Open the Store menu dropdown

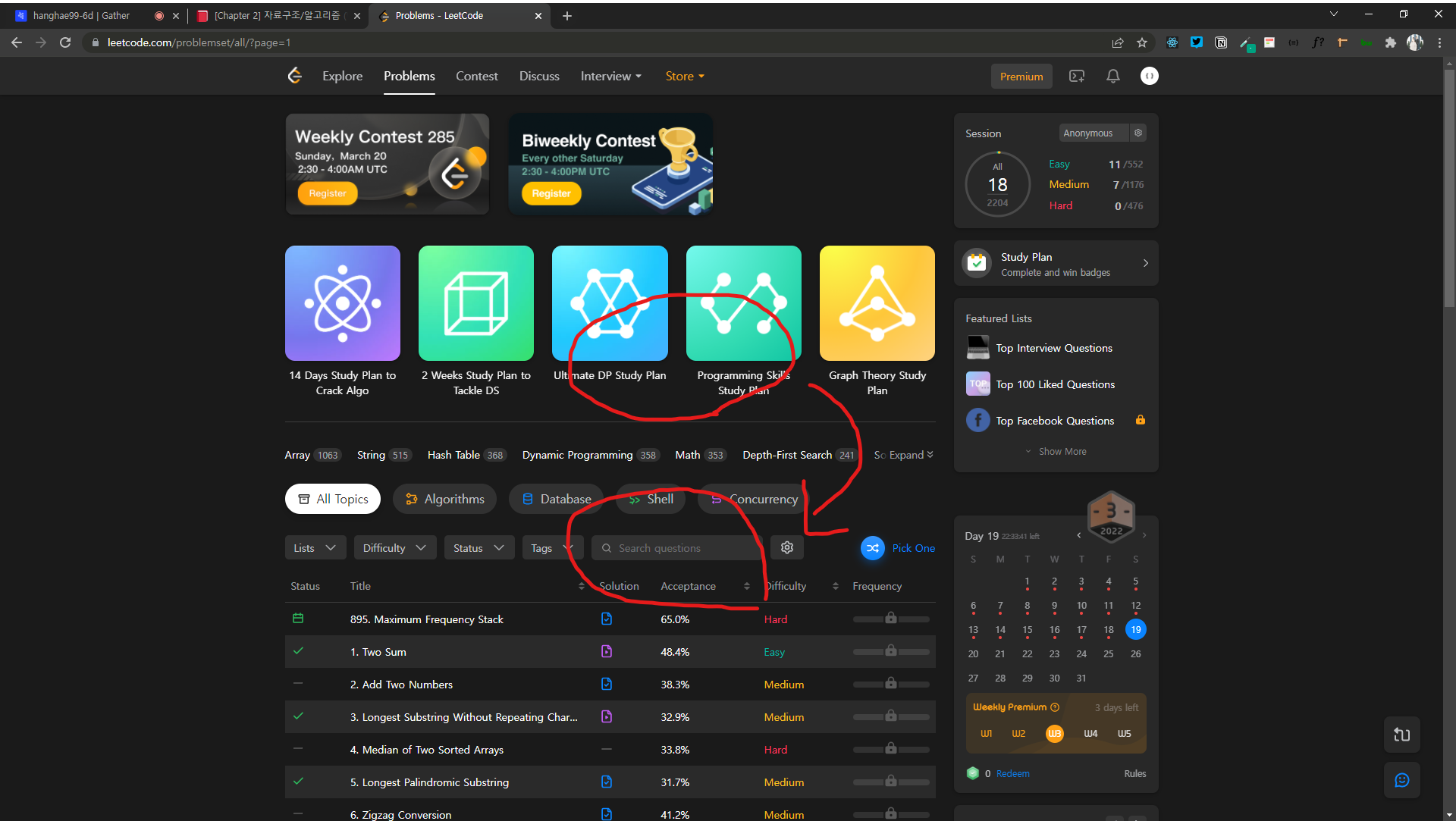685,76
